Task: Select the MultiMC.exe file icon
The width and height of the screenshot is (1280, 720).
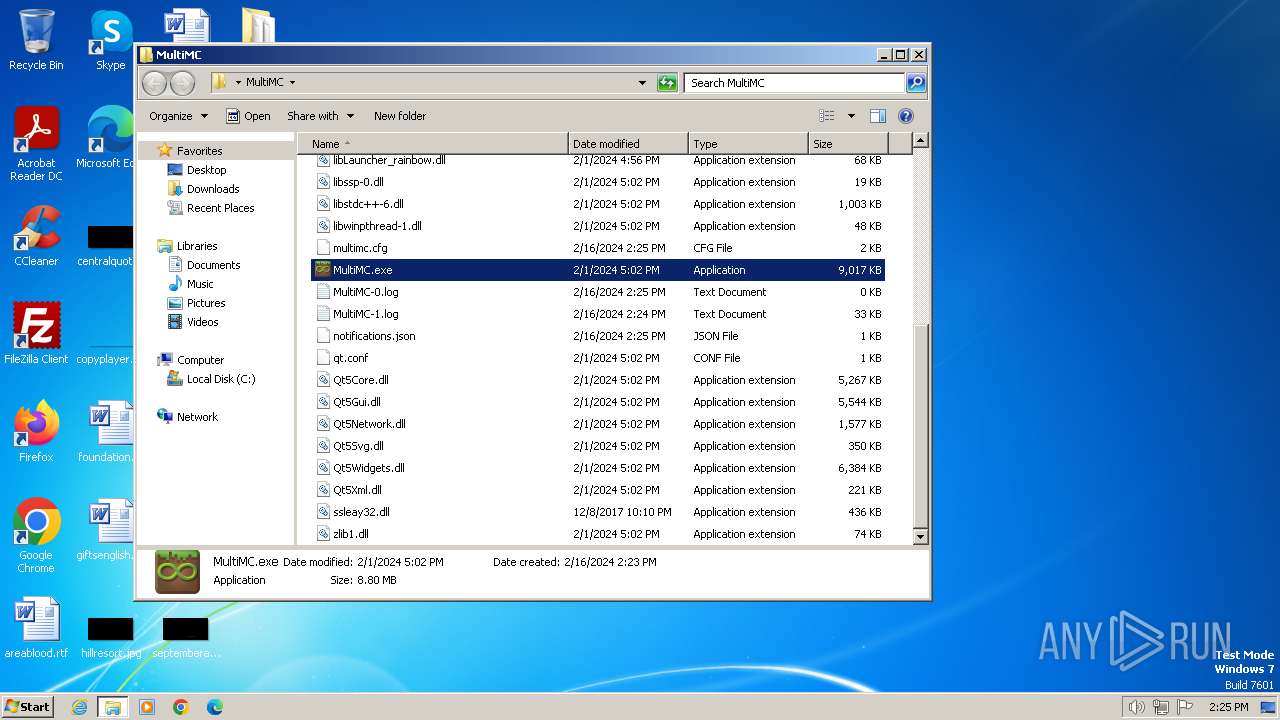Action: tap(323, 270)
